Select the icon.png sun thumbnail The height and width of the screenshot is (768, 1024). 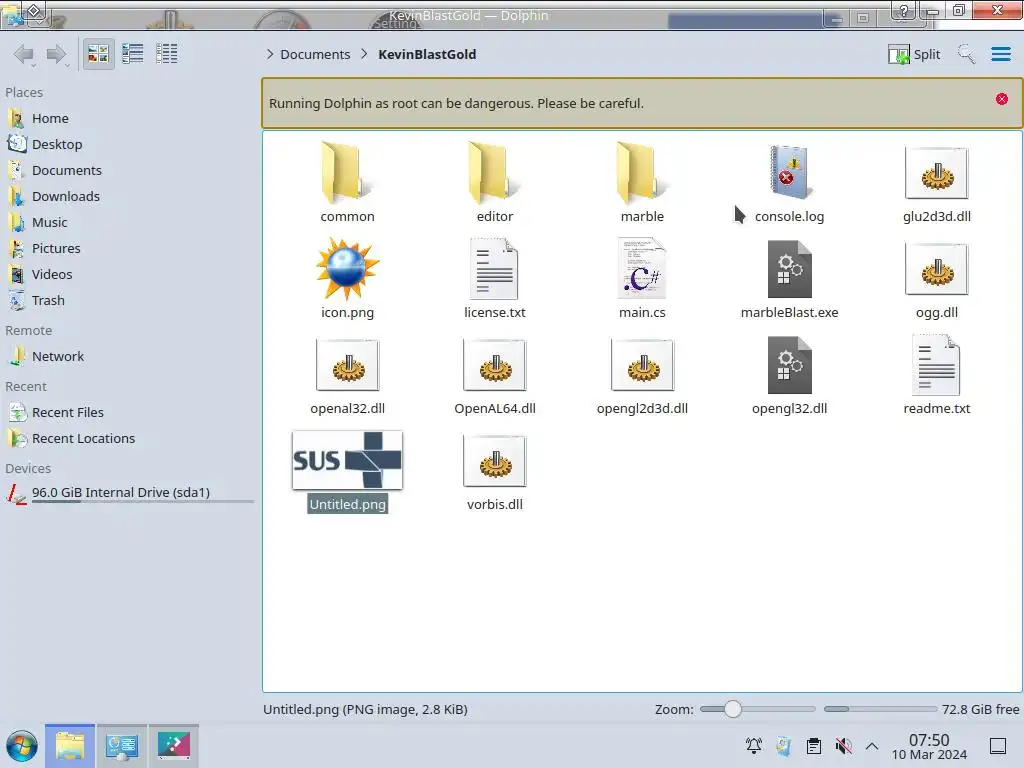point(347,269)
